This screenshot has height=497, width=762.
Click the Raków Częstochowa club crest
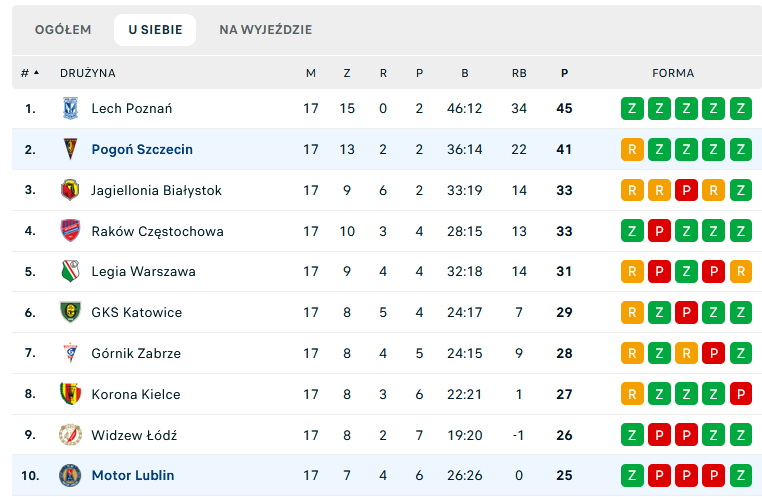[70, 231]
